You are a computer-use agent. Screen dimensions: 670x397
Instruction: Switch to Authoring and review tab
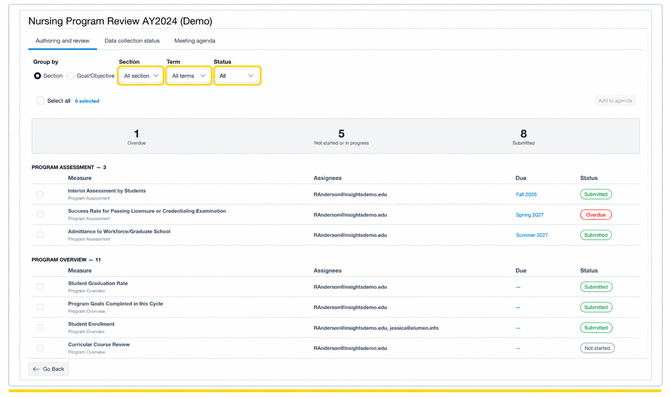(62, 41)
